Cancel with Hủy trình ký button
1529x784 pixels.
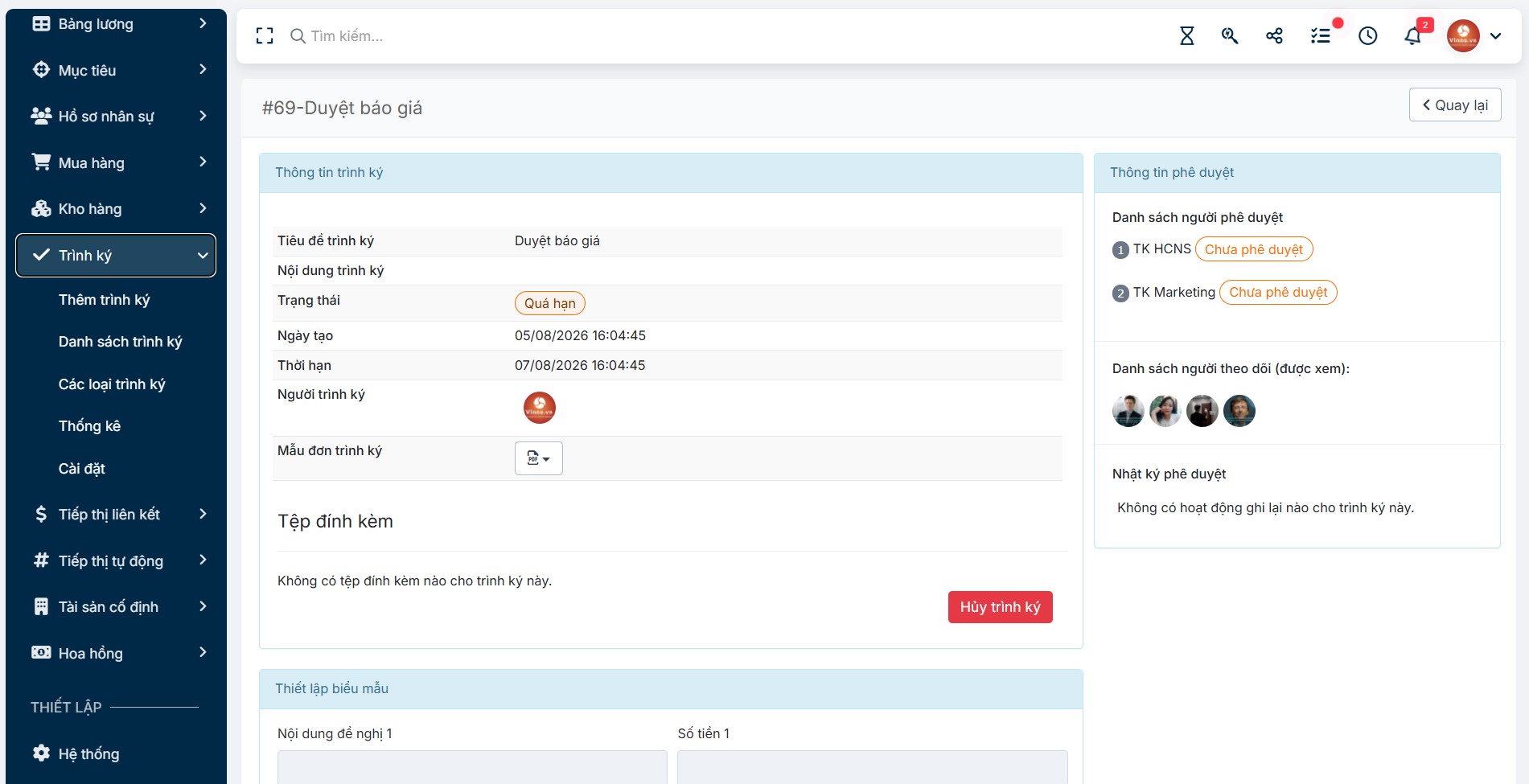(x=1000, y=607)
